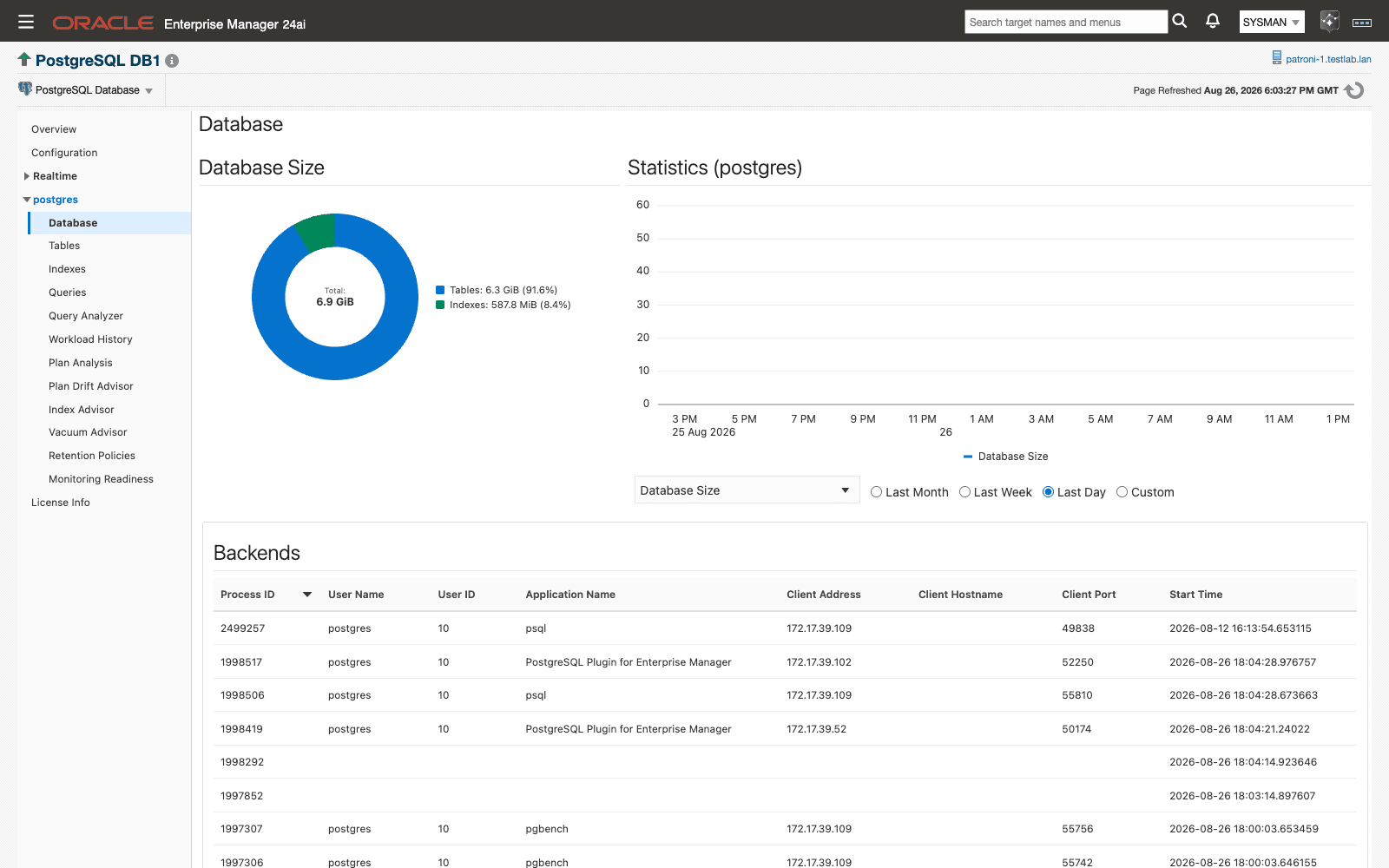
Task: Open Plan Drift Advisor page
Action: [91, 386]
